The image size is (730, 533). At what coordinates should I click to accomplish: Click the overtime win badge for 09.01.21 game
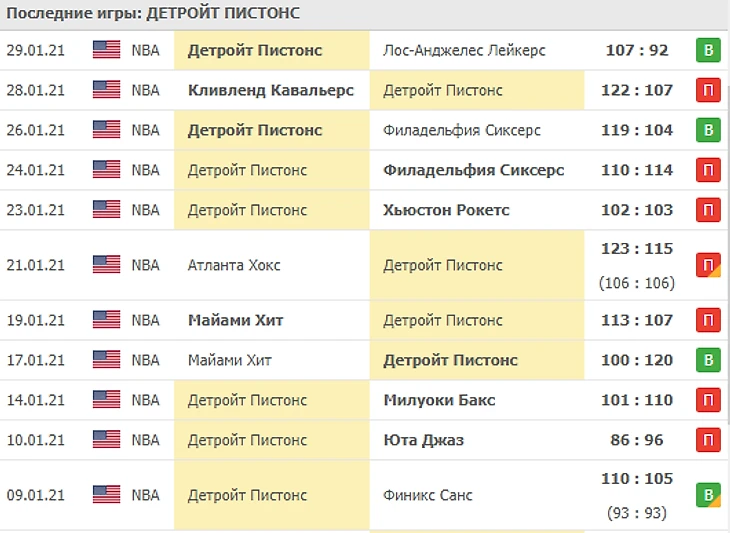pyautogui.click(x=708, y=495)
